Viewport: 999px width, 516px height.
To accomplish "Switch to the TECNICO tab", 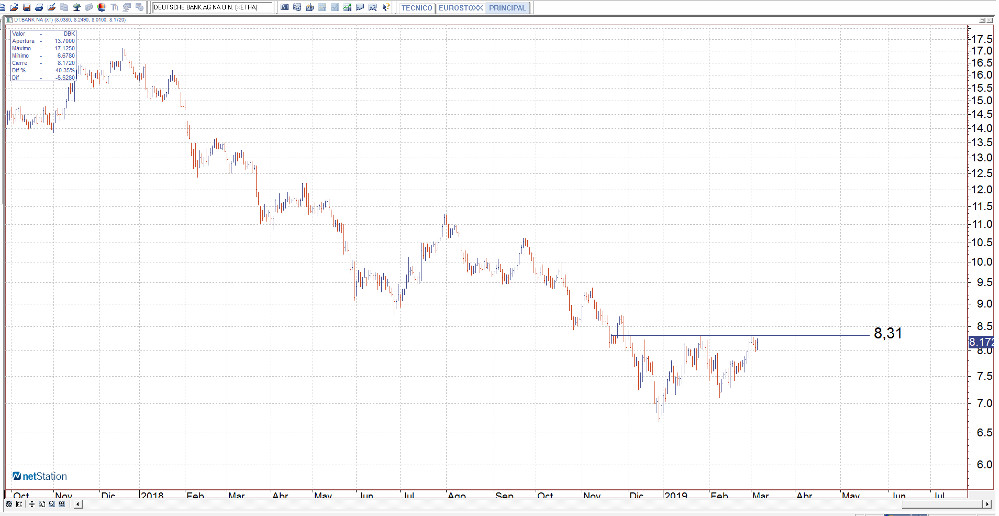I will point(417,8).
